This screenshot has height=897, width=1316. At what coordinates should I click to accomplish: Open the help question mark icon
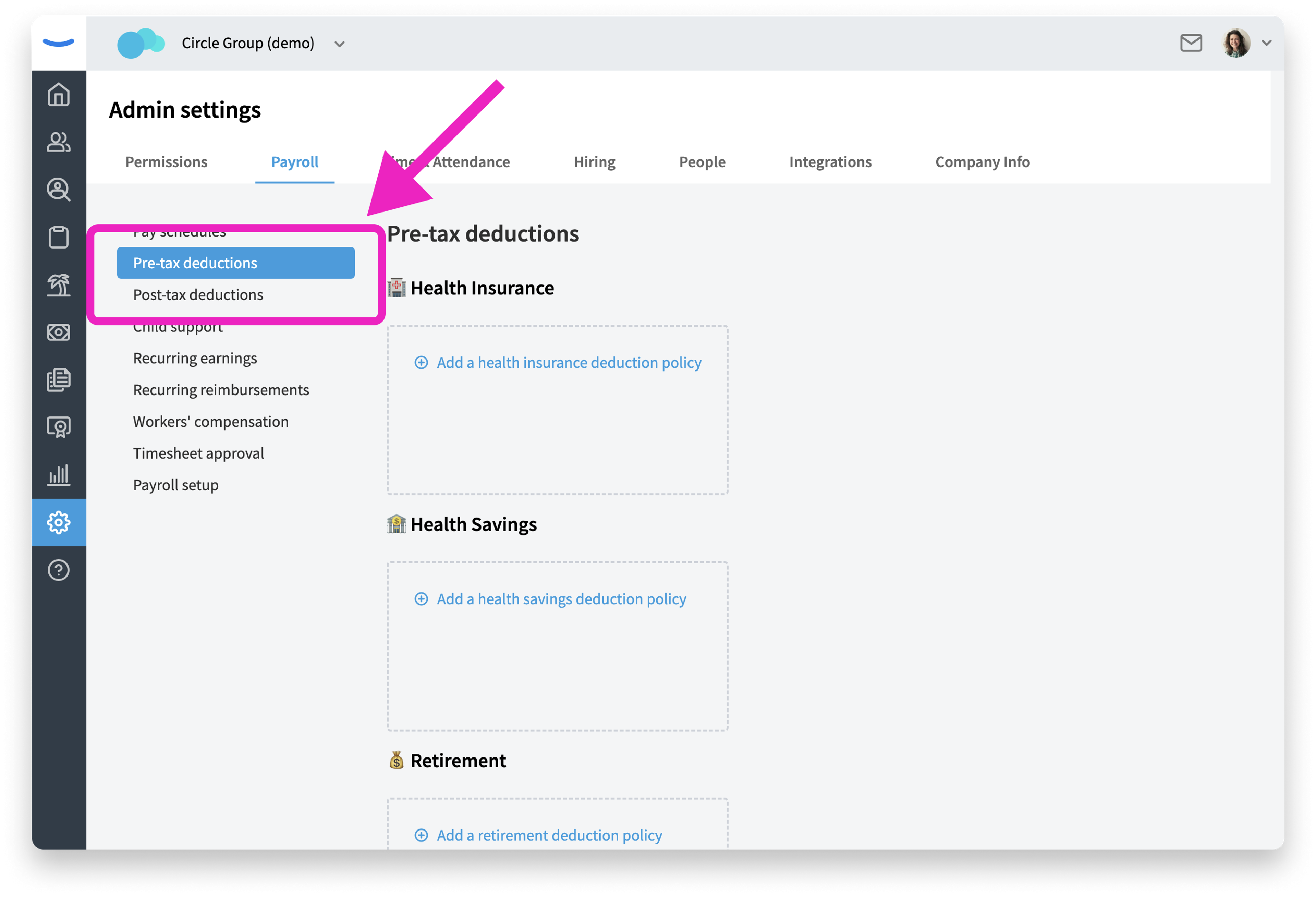click(58, 570)
